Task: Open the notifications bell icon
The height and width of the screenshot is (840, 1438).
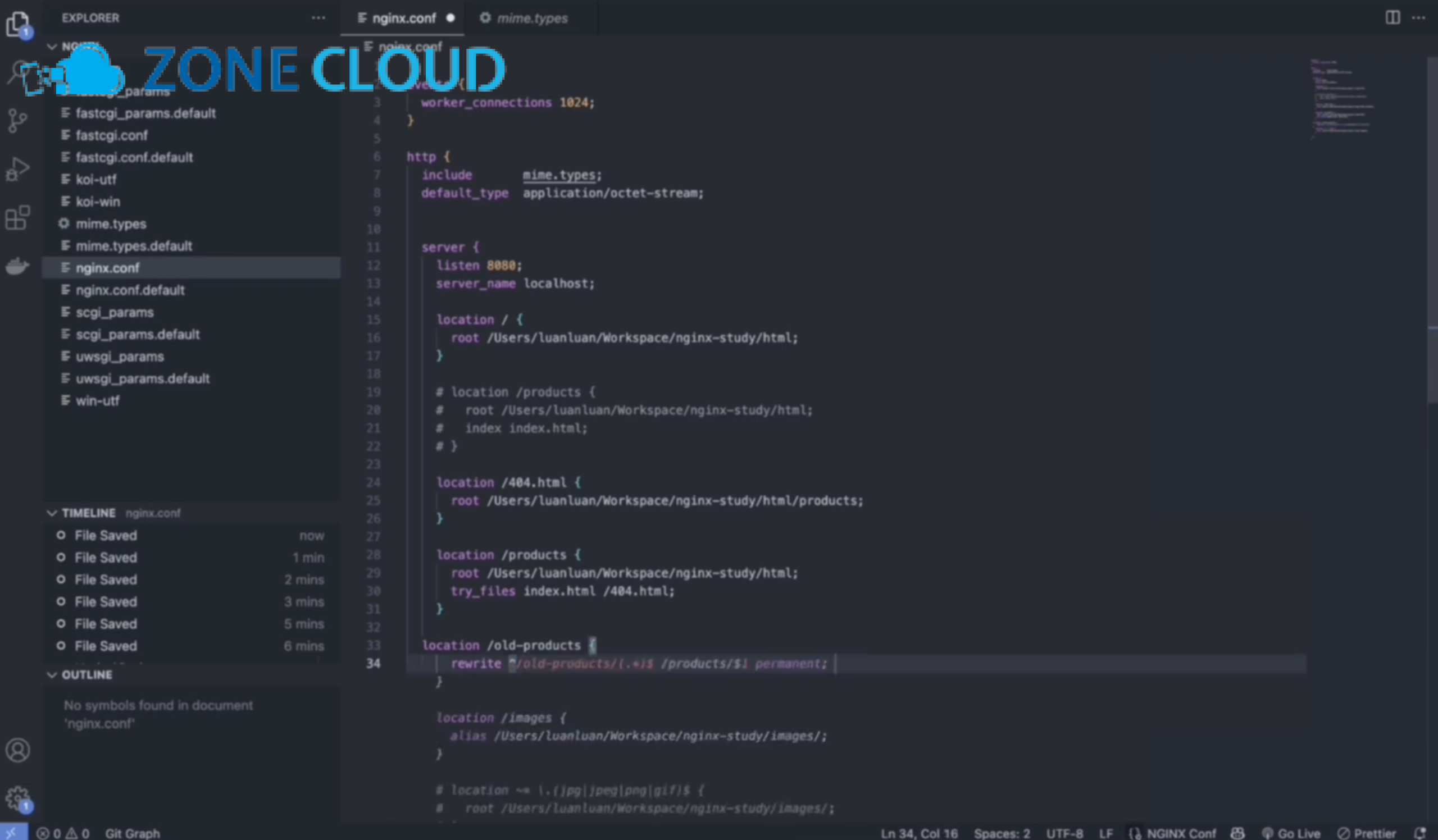Action: click(1421, 833)
